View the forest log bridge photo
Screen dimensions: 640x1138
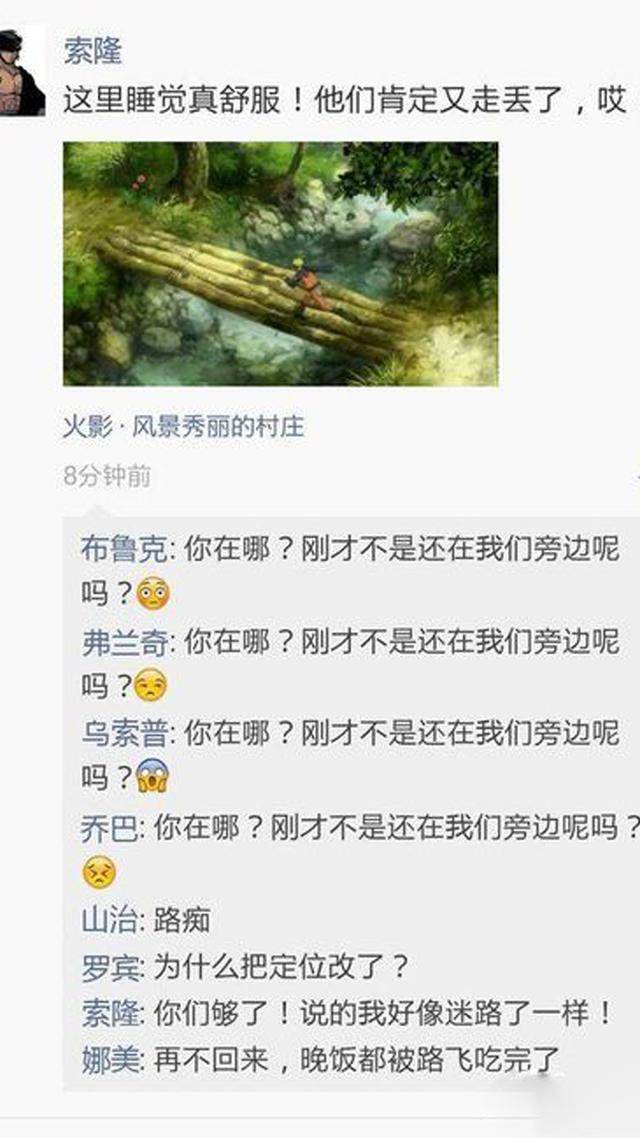click(x=281, y=263)
